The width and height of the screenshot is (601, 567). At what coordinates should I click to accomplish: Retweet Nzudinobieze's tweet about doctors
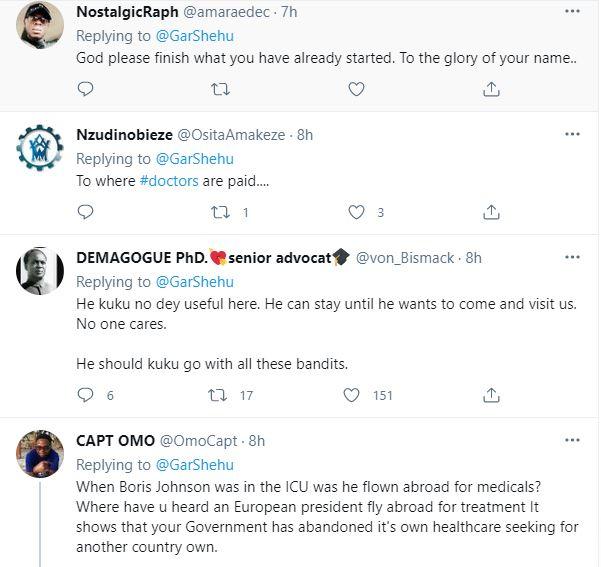[220, 212]
